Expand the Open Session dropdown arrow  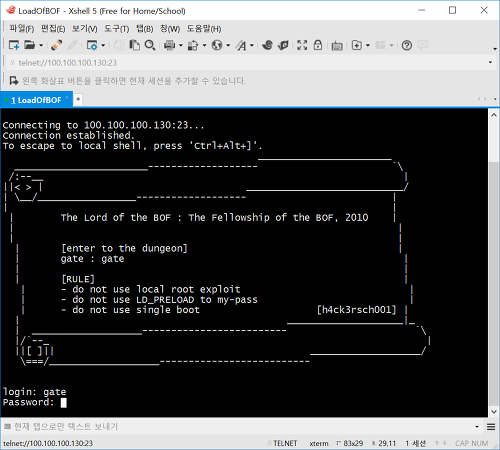41,45
